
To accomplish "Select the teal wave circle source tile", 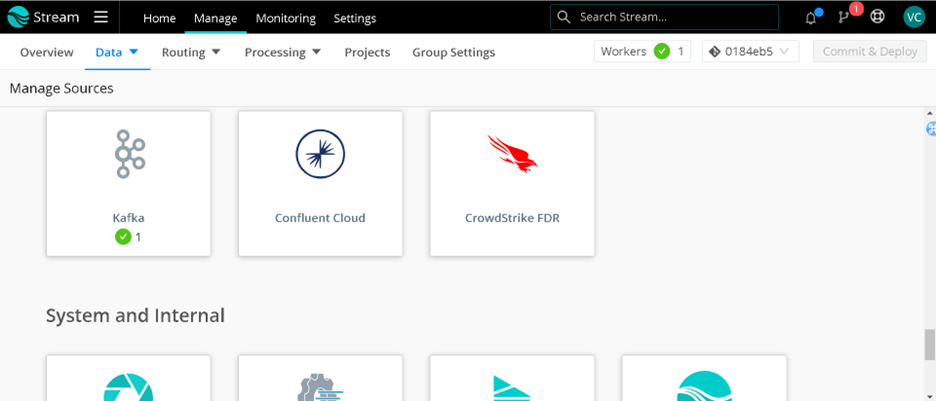I will click(704, 378).
